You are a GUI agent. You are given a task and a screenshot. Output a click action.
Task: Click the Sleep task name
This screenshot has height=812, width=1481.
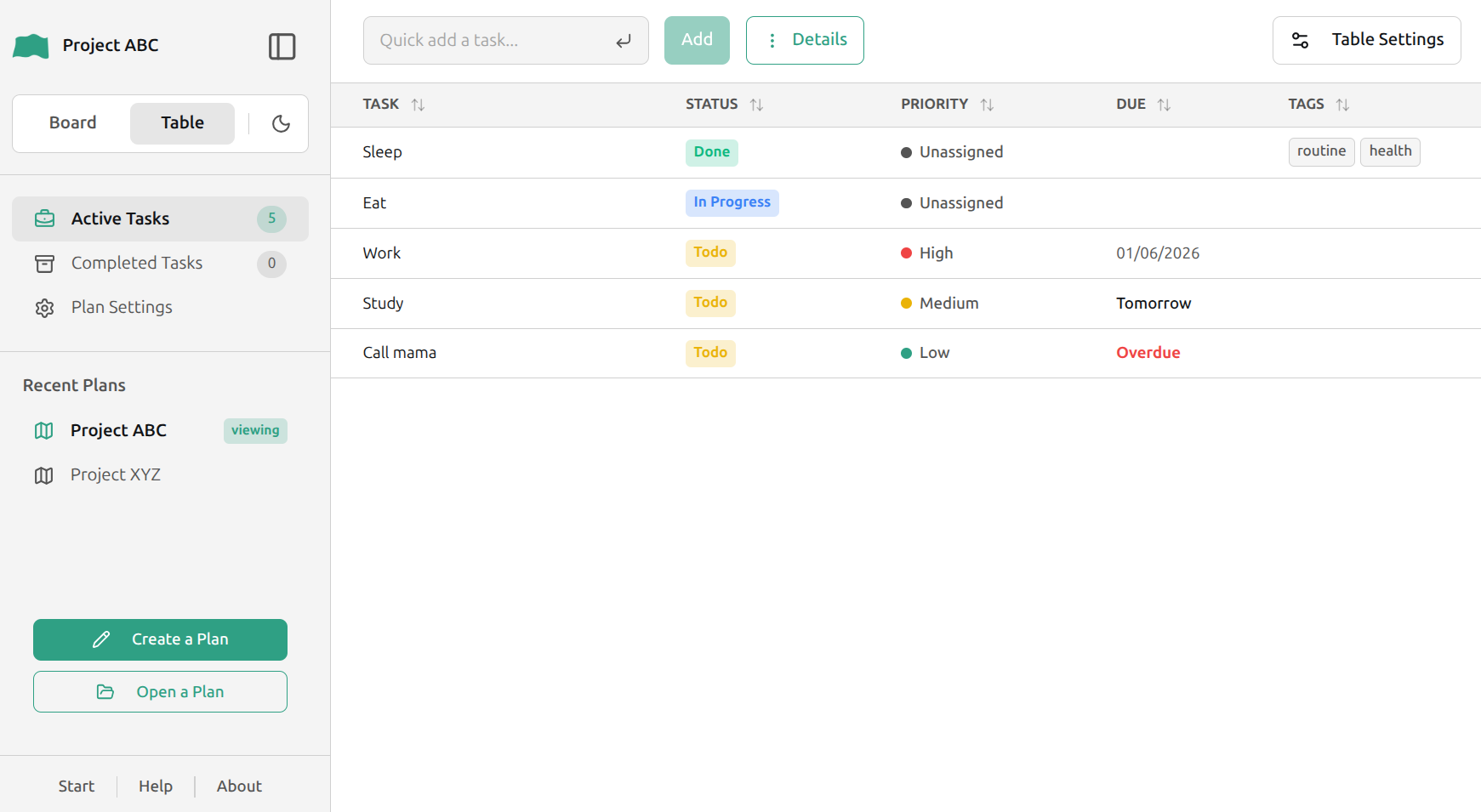coord(382,152)
